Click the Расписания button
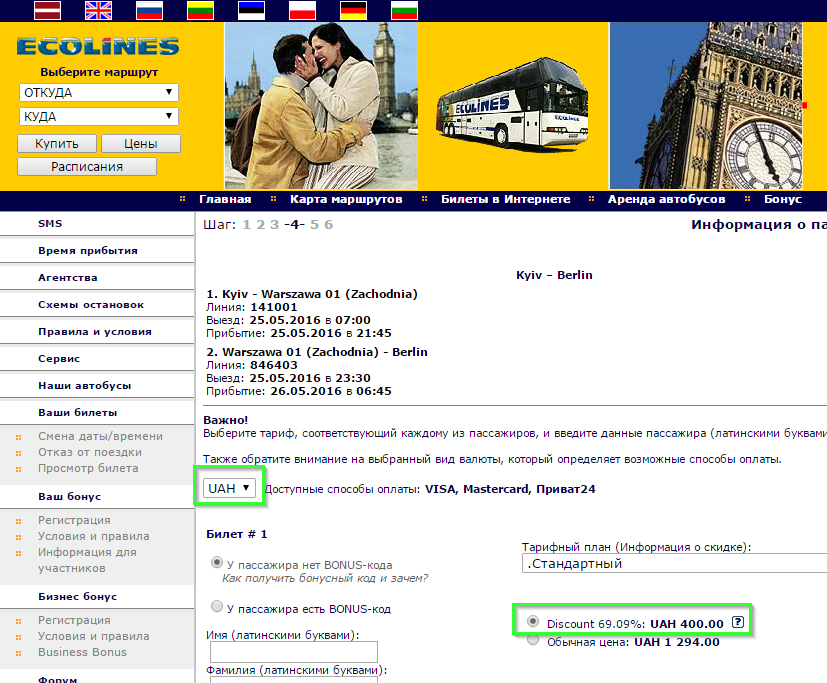Image resolution: width=827 pixels, height=683 pixels. (87, 167)
